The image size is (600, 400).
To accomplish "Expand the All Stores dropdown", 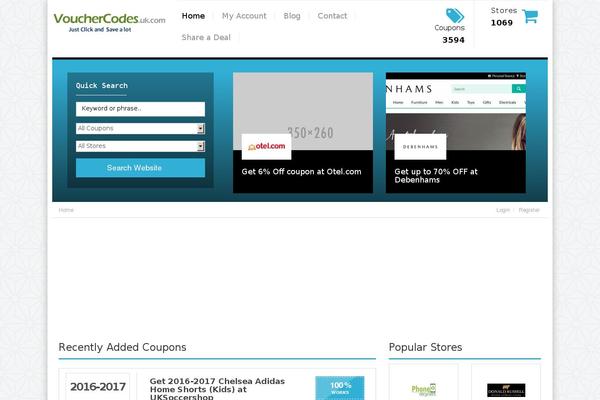I will pos(140,146).
